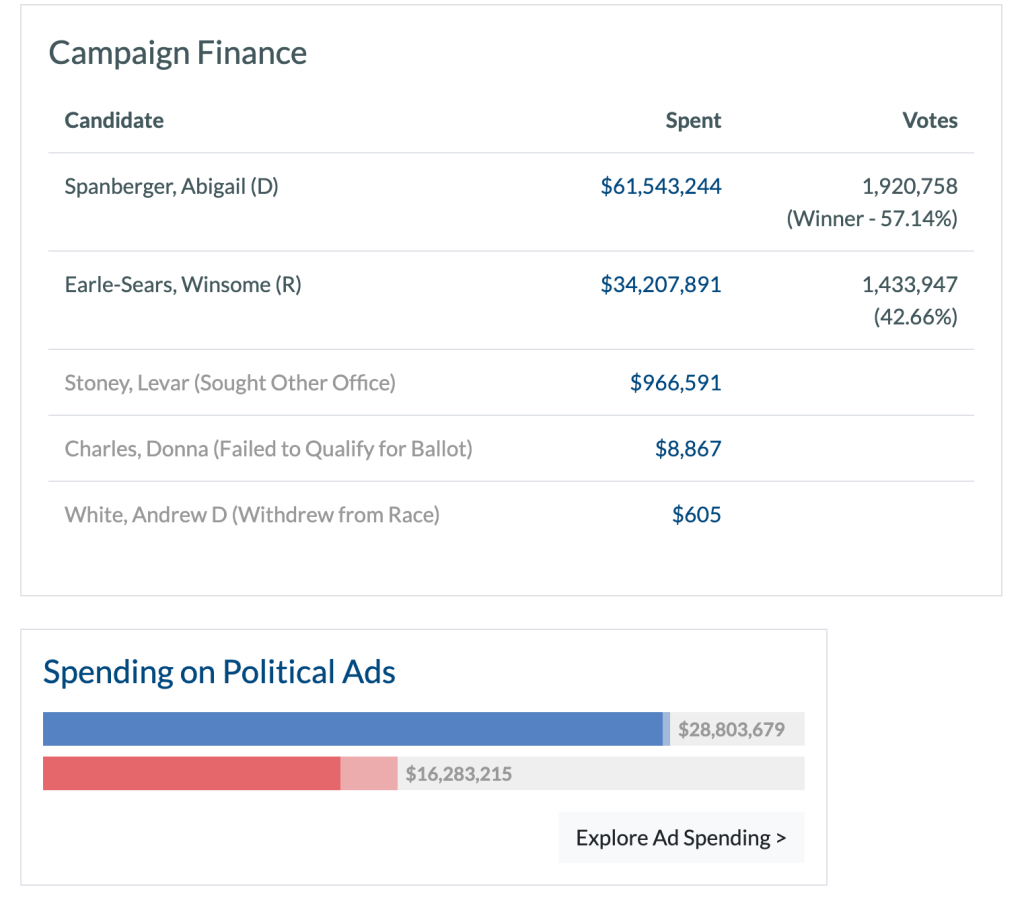Click the Spent column header
The height and width of the screenshot is (910, 1024).
point(693,120)
